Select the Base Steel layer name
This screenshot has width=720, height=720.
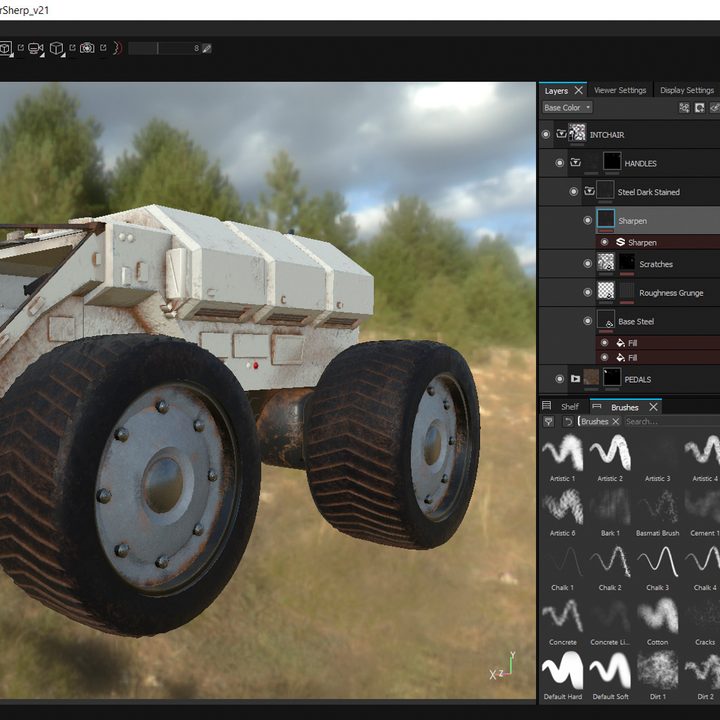636,321
